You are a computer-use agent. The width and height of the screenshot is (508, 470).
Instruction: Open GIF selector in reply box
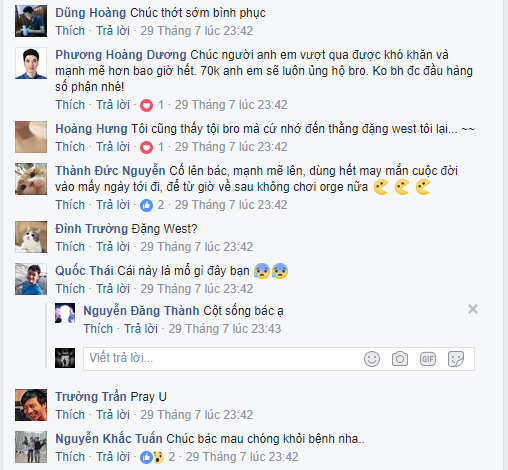click(428, 359)
